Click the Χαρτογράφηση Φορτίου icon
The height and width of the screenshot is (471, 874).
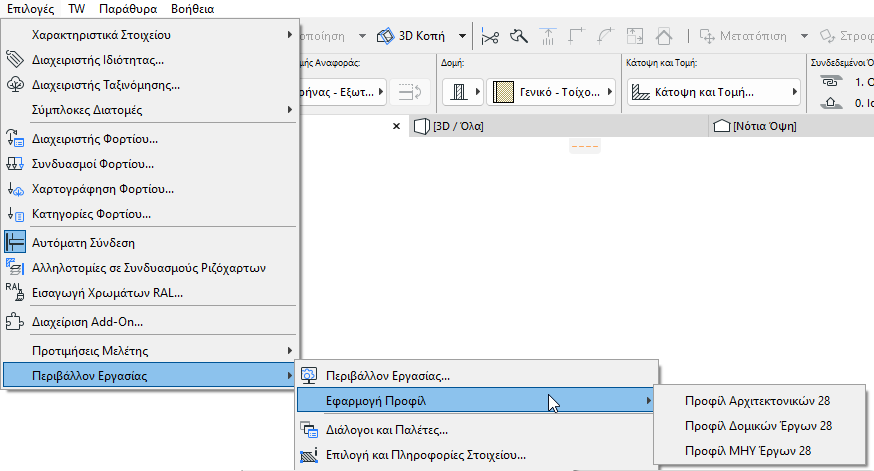tap(15, 189)
